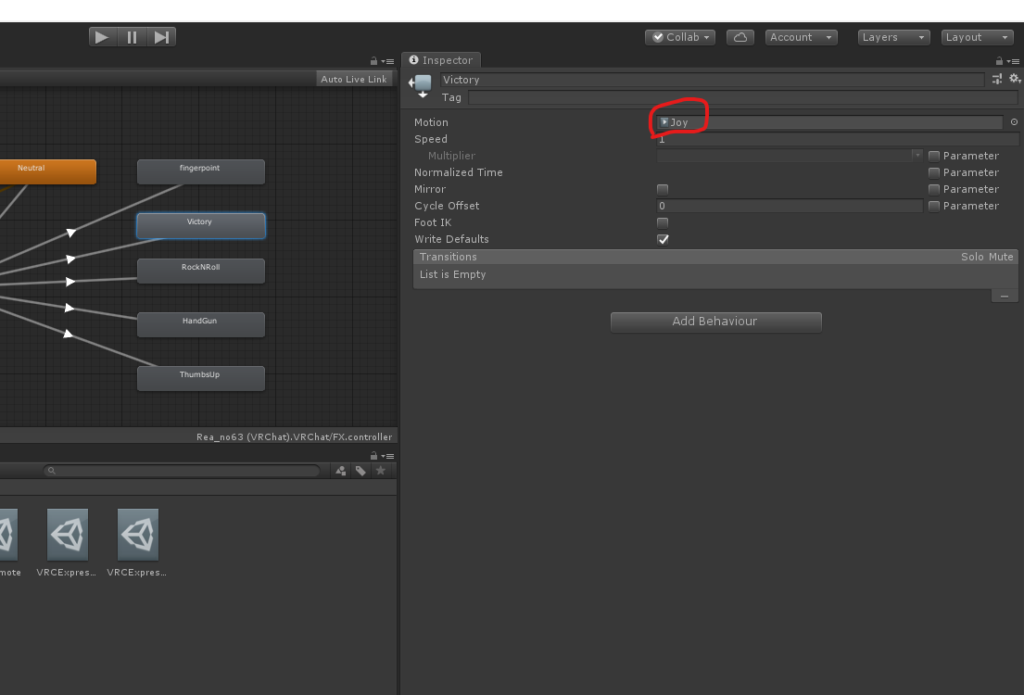
Task: Toggle the Mirror checkbox
Action: coord(662,189)
